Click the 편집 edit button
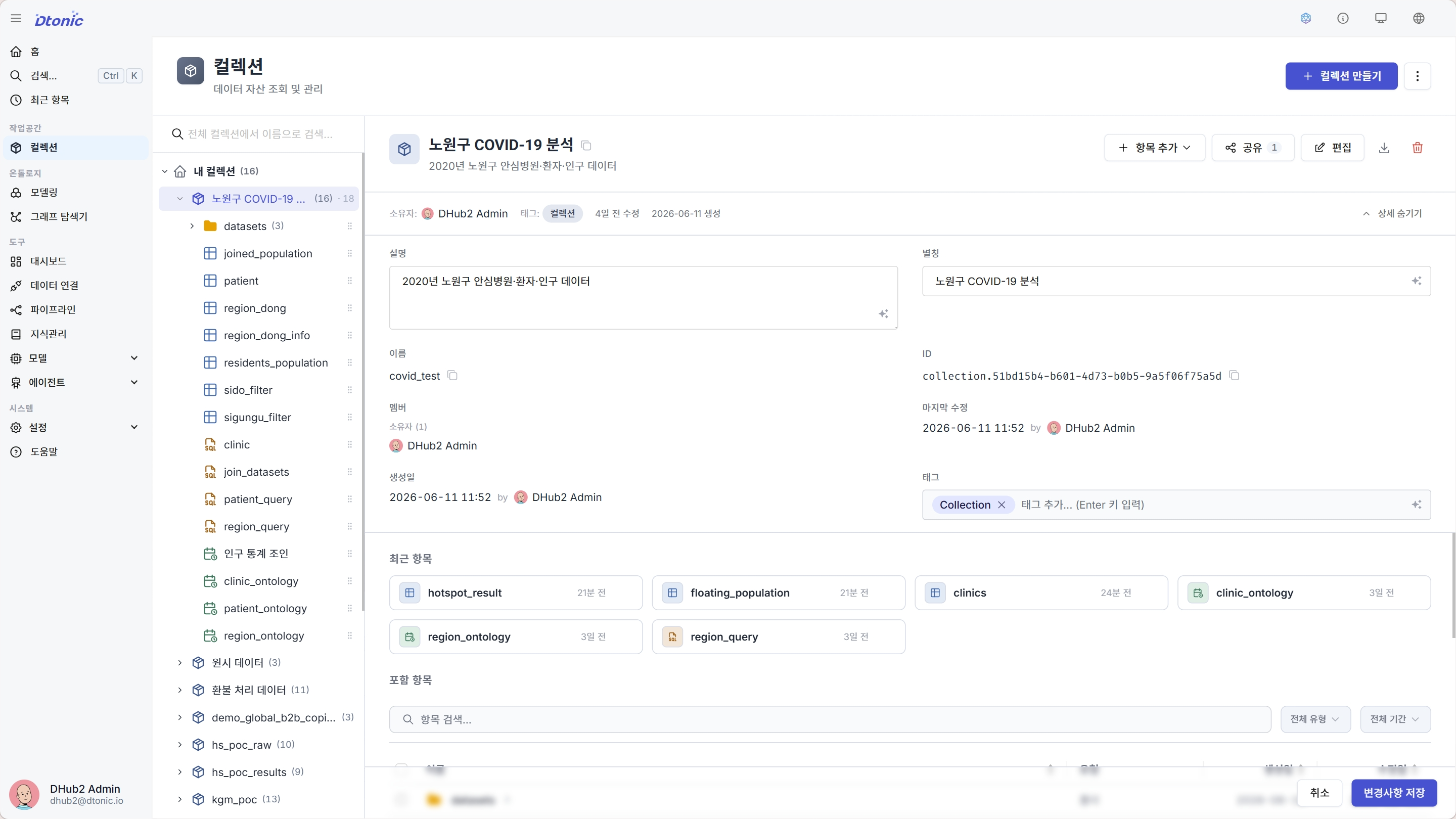 1332,148
